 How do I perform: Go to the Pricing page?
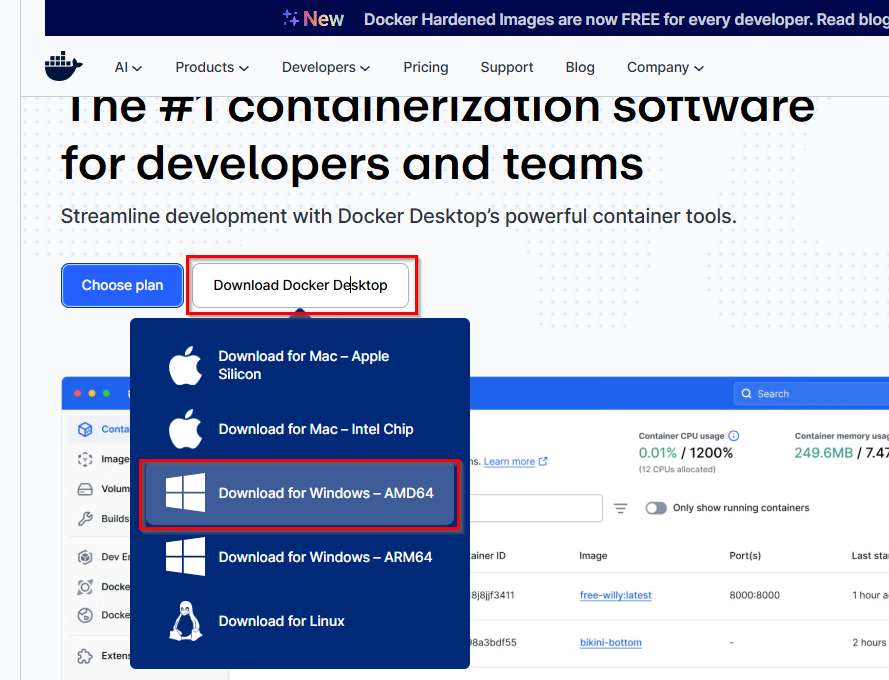[426, 67]
